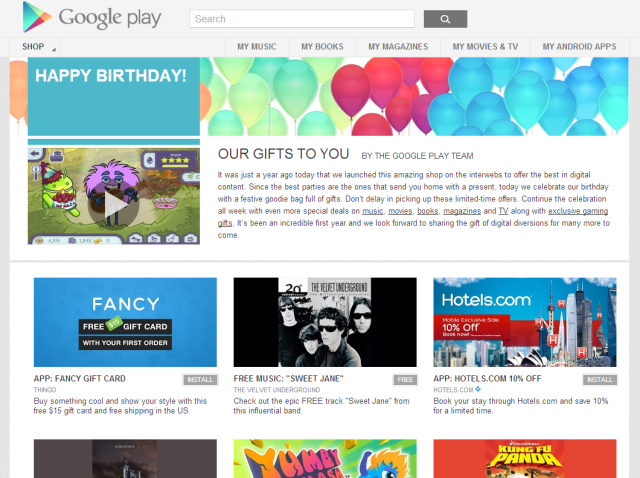This screenshot has height=478, width=640.
Task: Click the Google Play triangle logo
Action: pos(37,17)
